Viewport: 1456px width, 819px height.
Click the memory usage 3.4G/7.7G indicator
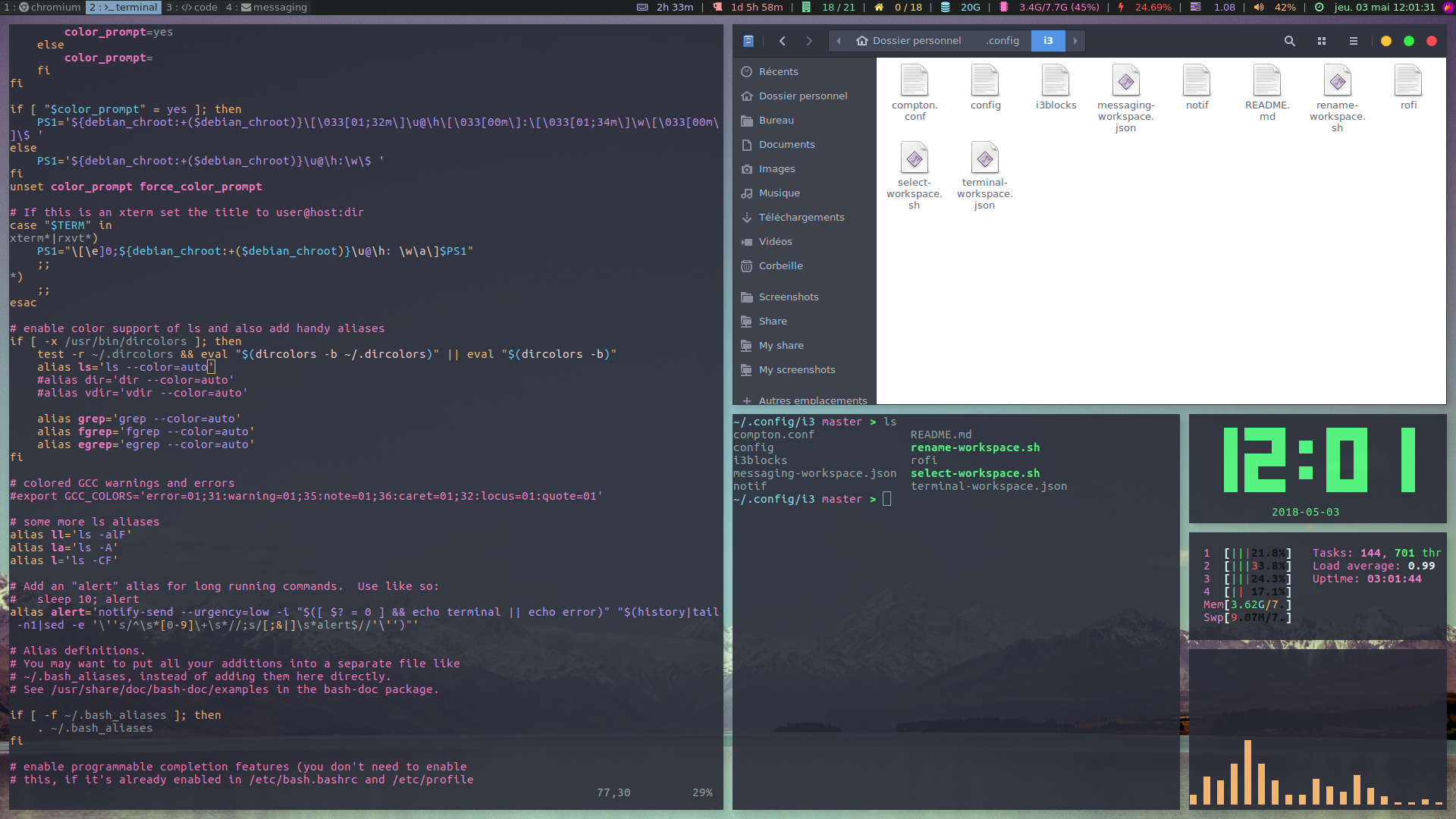point(1050,7)
